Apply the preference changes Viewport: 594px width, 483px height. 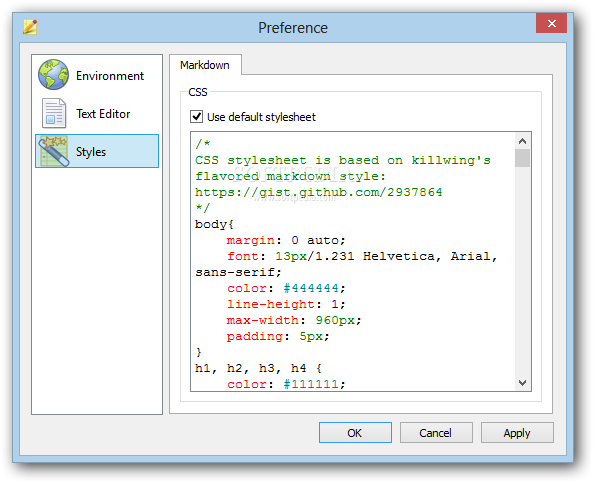pyautogui.click(x=517, y=433)
